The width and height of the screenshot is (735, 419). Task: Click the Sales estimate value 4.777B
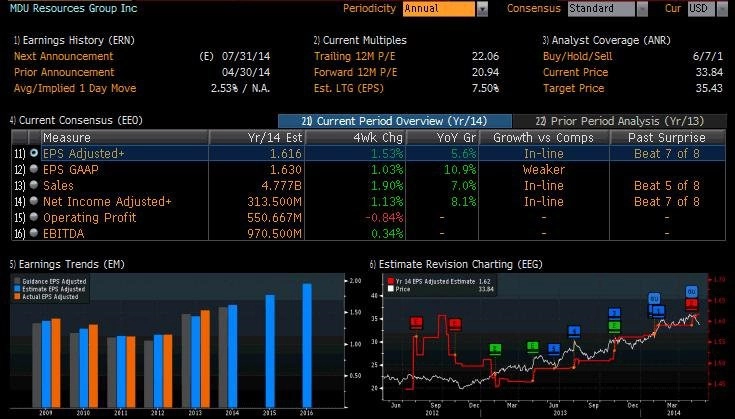281,185
